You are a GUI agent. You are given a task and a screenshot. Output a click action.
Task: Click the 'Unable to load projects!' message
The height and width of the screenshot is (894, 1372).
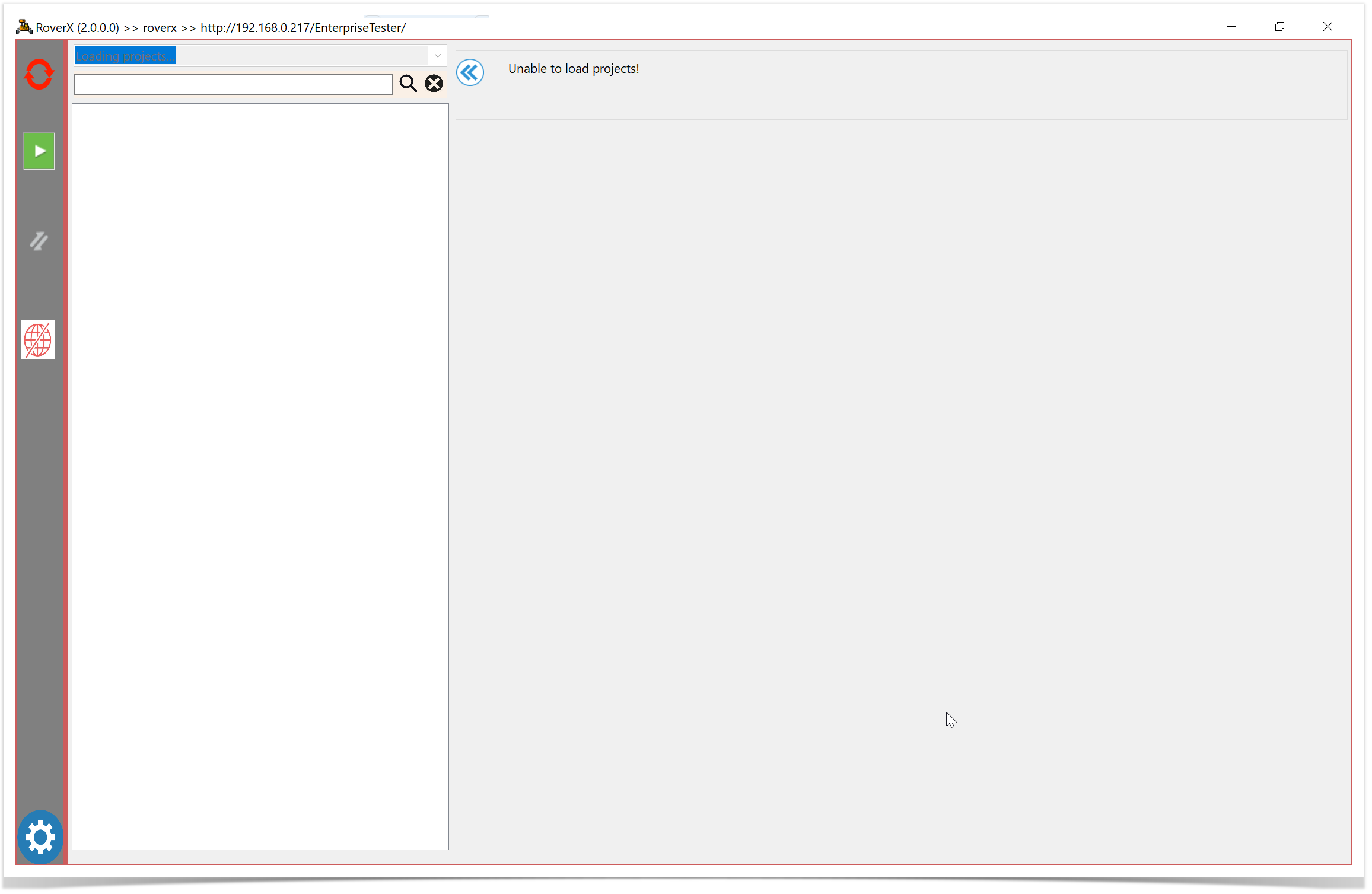point(573,69)
